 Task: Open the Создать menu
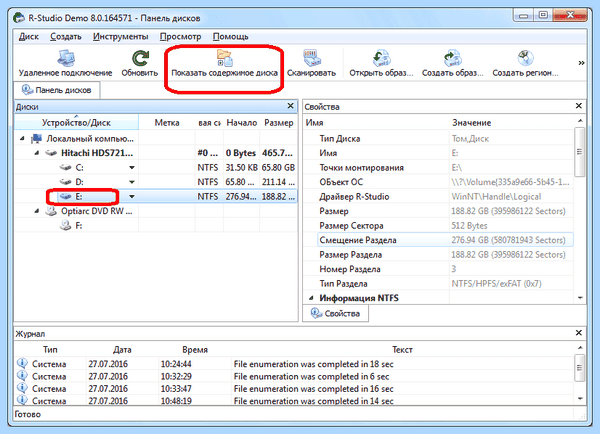pos(66,36)
